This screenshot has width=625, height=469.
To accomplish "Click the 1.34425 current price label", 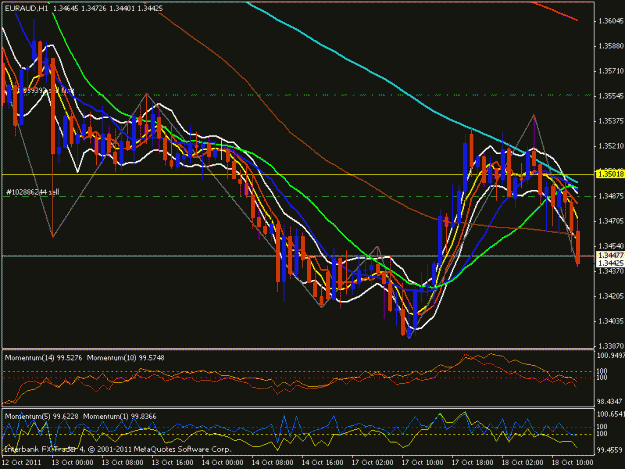I will pos(610,263).
